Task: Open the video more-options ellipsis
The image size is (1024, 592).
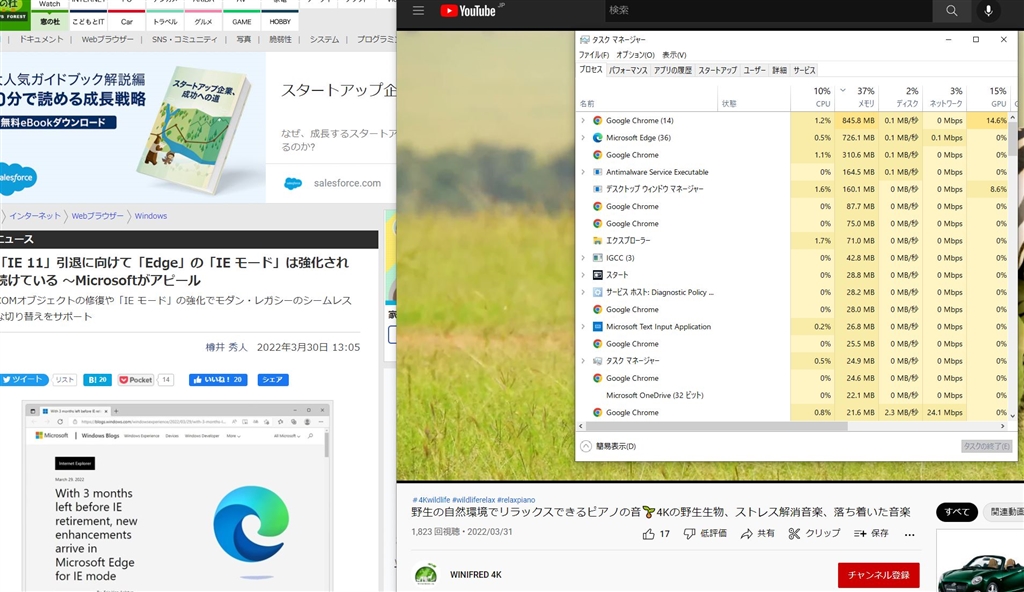Action: pos(910,534)
